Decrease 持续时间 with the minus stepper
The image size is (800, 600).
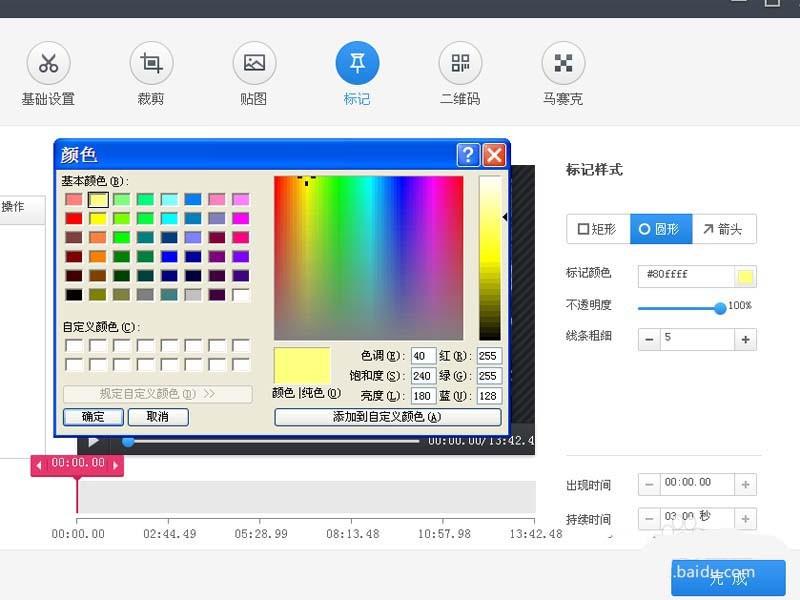(649, 518)
